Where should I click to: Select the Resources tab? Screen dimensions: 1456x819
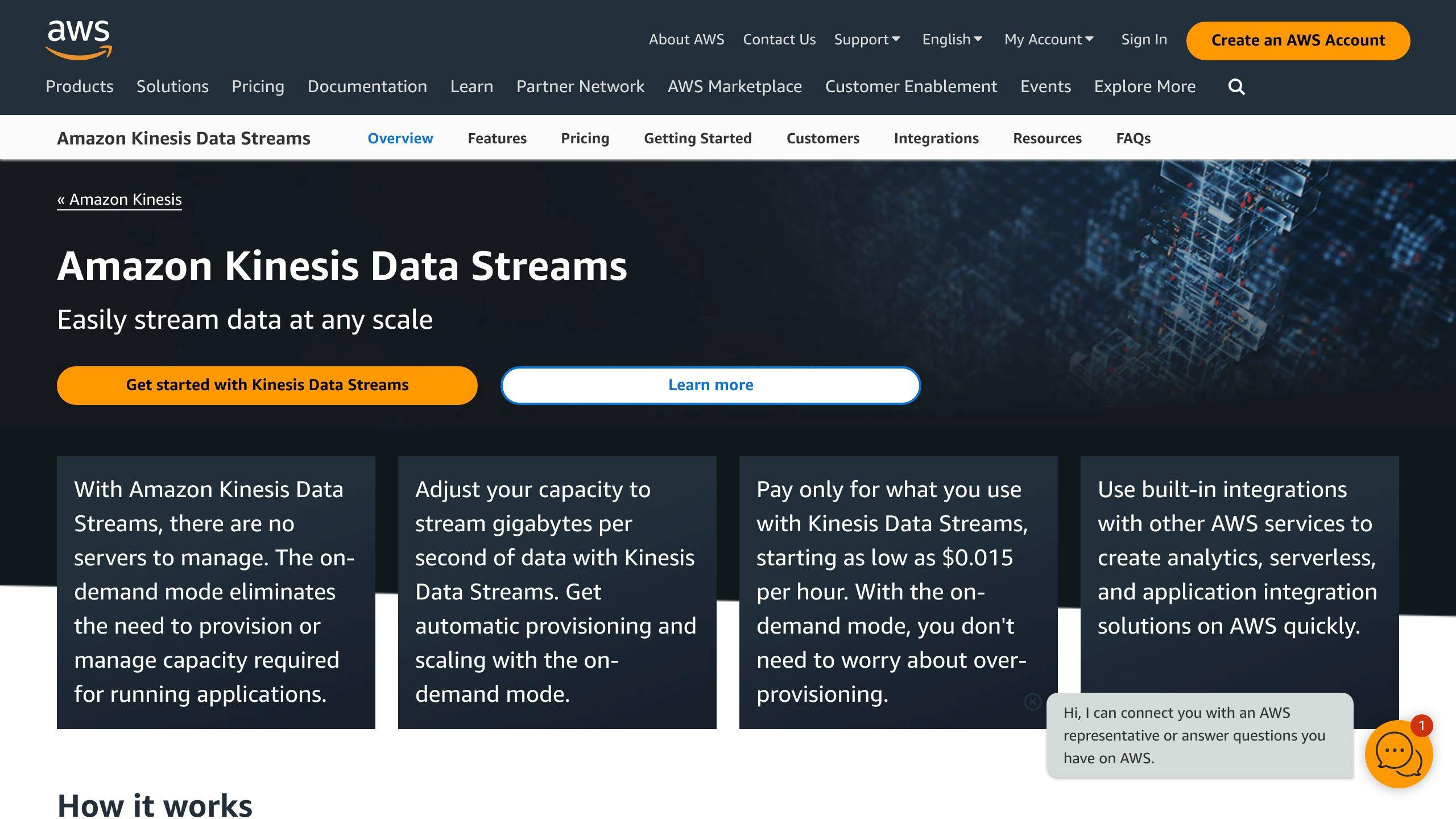point(1047,138)
